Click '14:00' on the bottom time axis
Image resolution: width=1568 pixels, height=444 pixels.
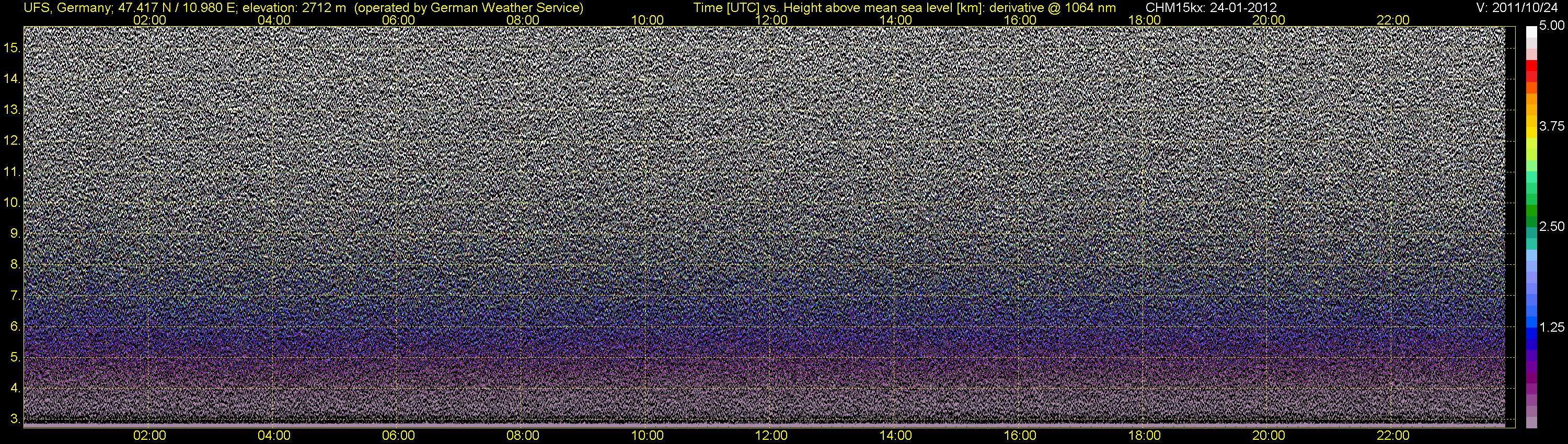pos(896,436)
